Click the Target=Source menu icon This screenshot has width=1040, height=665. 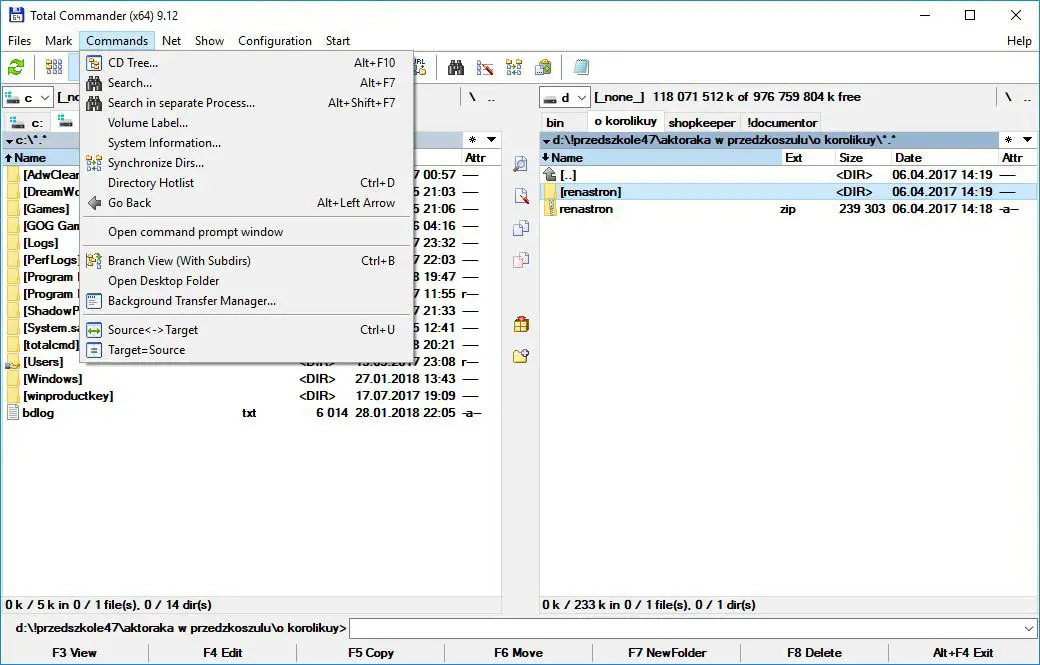pyautogui.click(x=94, y=350)
